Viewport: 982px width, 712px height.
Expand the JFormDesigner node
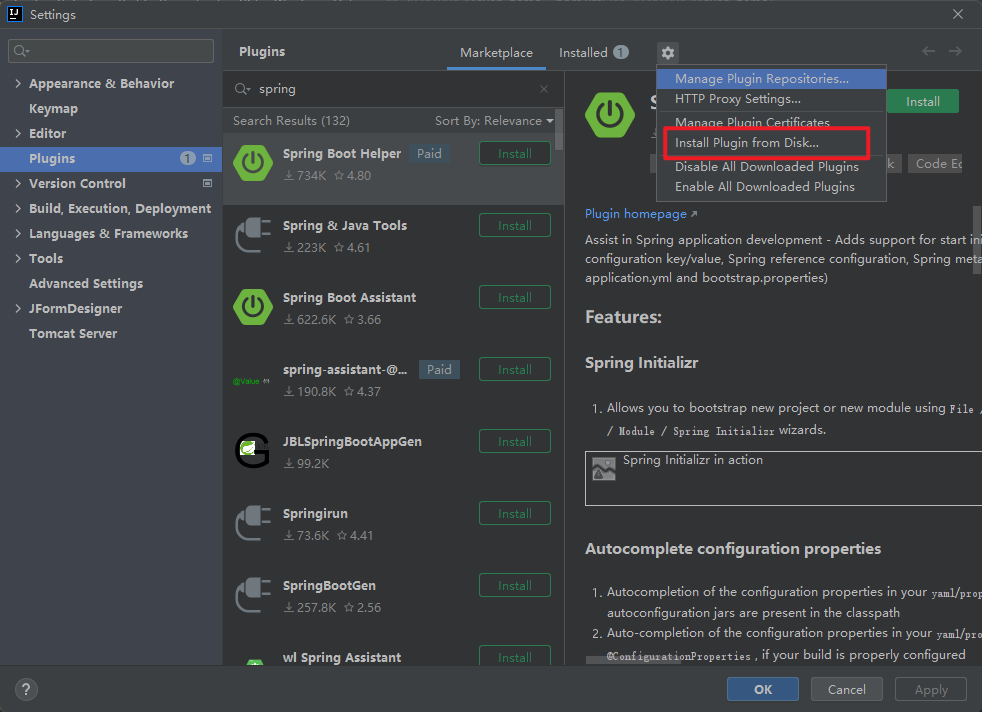coord(18,309)
